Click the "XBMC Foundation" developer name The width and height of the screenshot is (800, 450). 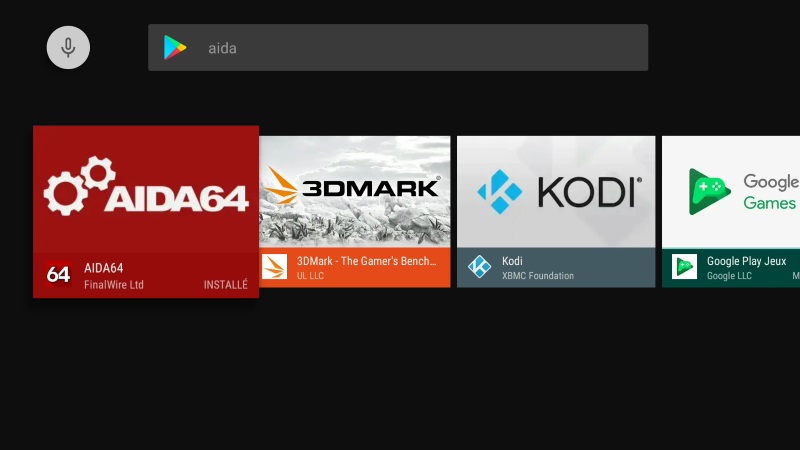tap(538, 276)
